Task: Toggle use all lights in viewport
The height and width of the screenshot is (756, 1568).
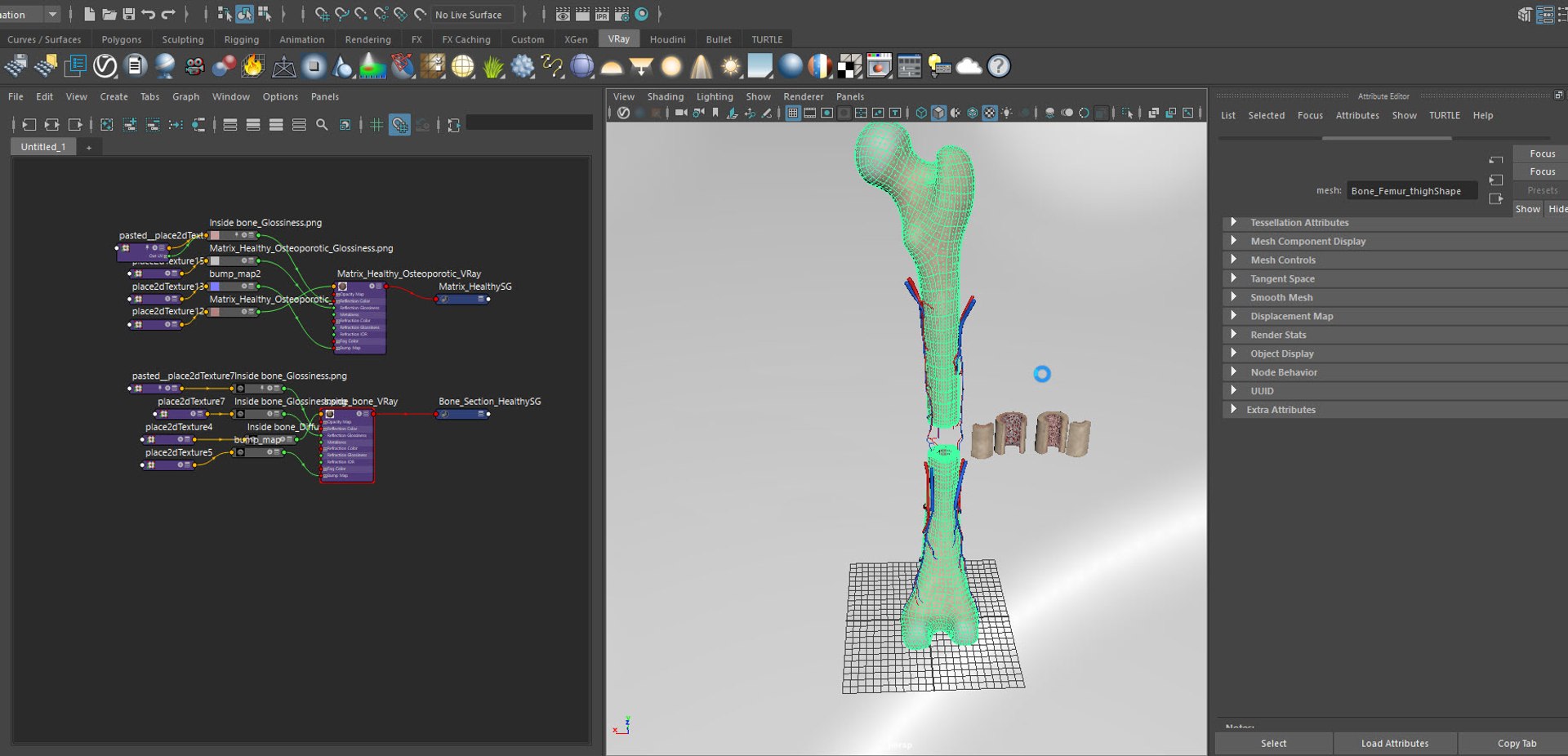Action: coord(1007,113)
